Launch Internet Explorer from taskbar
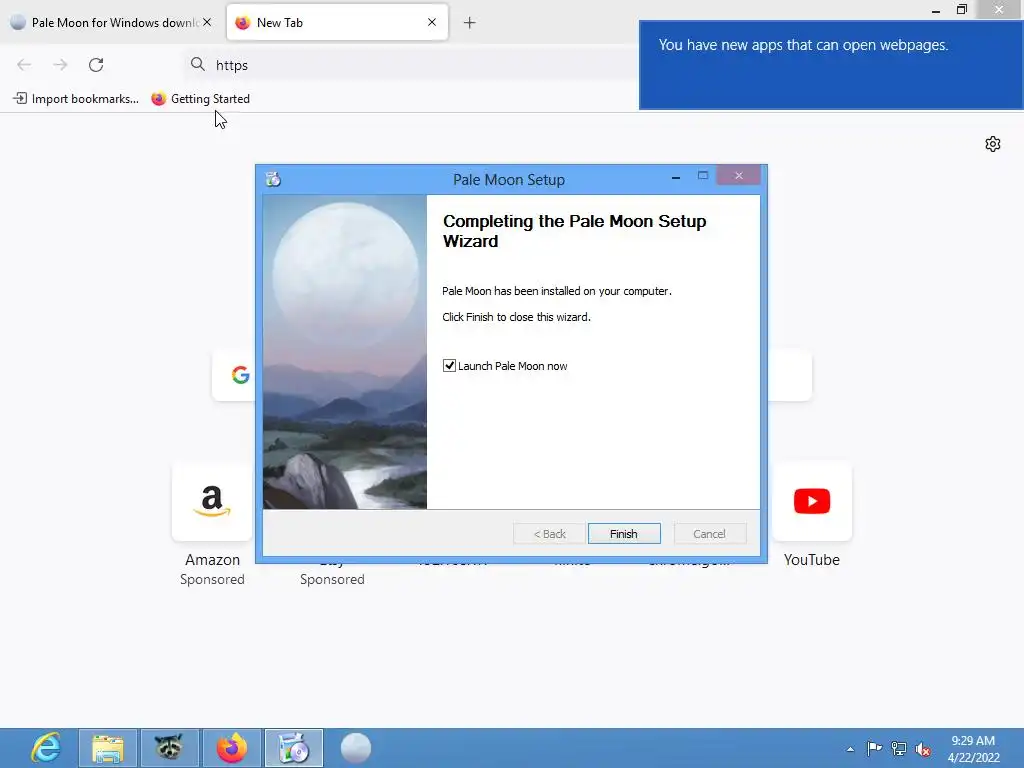Screen dimensions: 1024x768 tap(46, 748)
